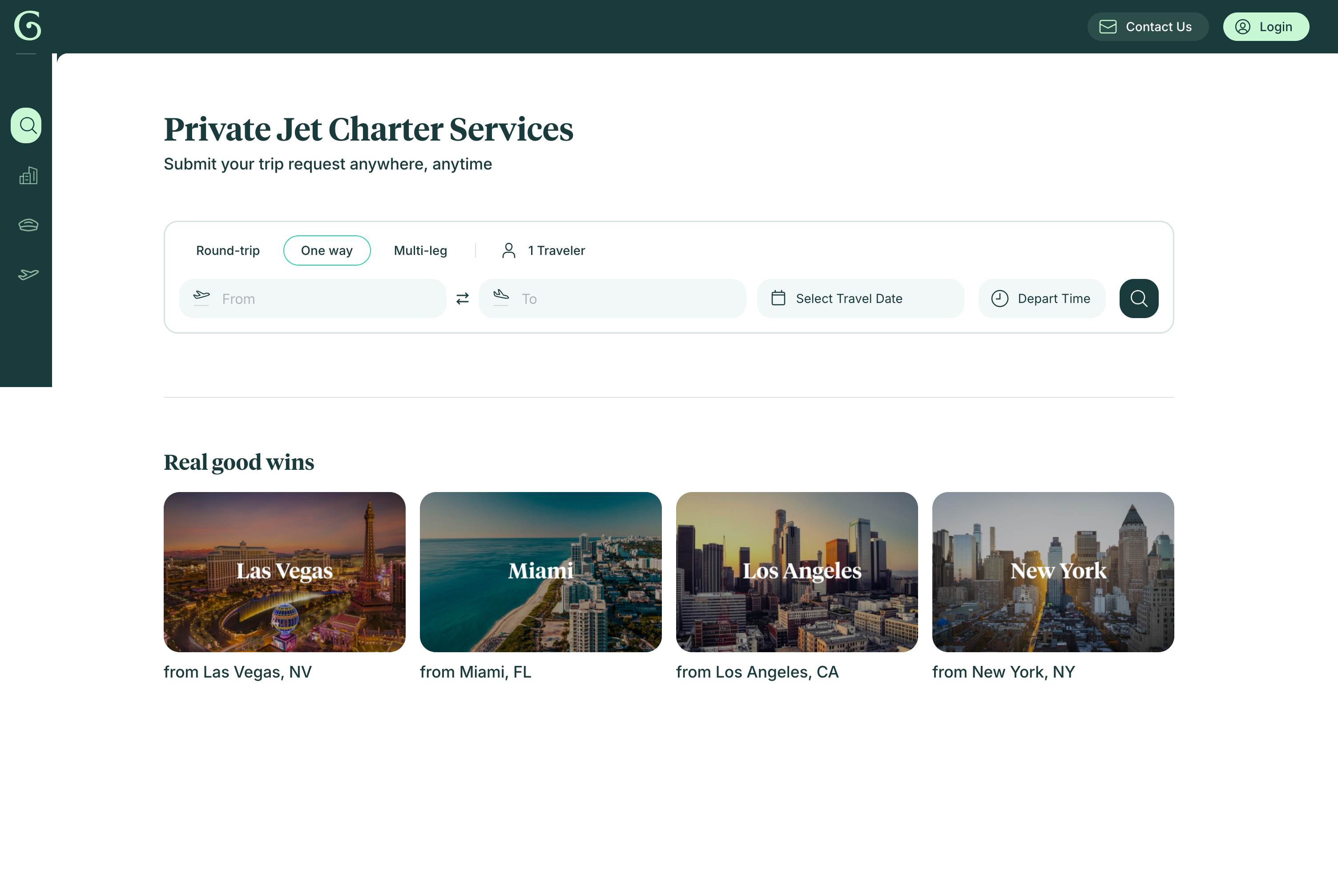The image size is (1338, 896).
Task: Select the One way trip option
Action: 326,250
